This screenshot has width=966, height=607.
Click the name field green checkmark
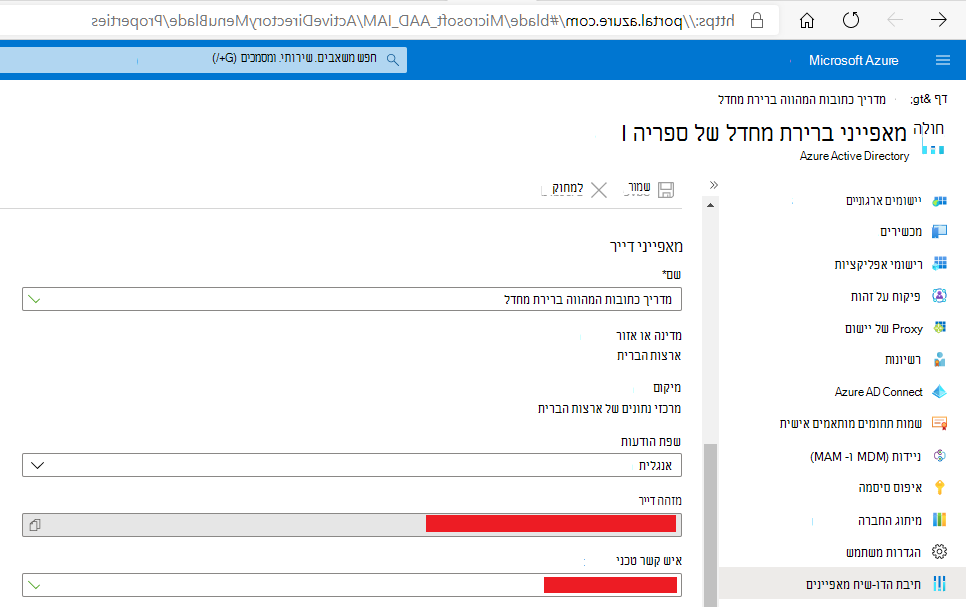pyautogui.click(x=34, y=300)
